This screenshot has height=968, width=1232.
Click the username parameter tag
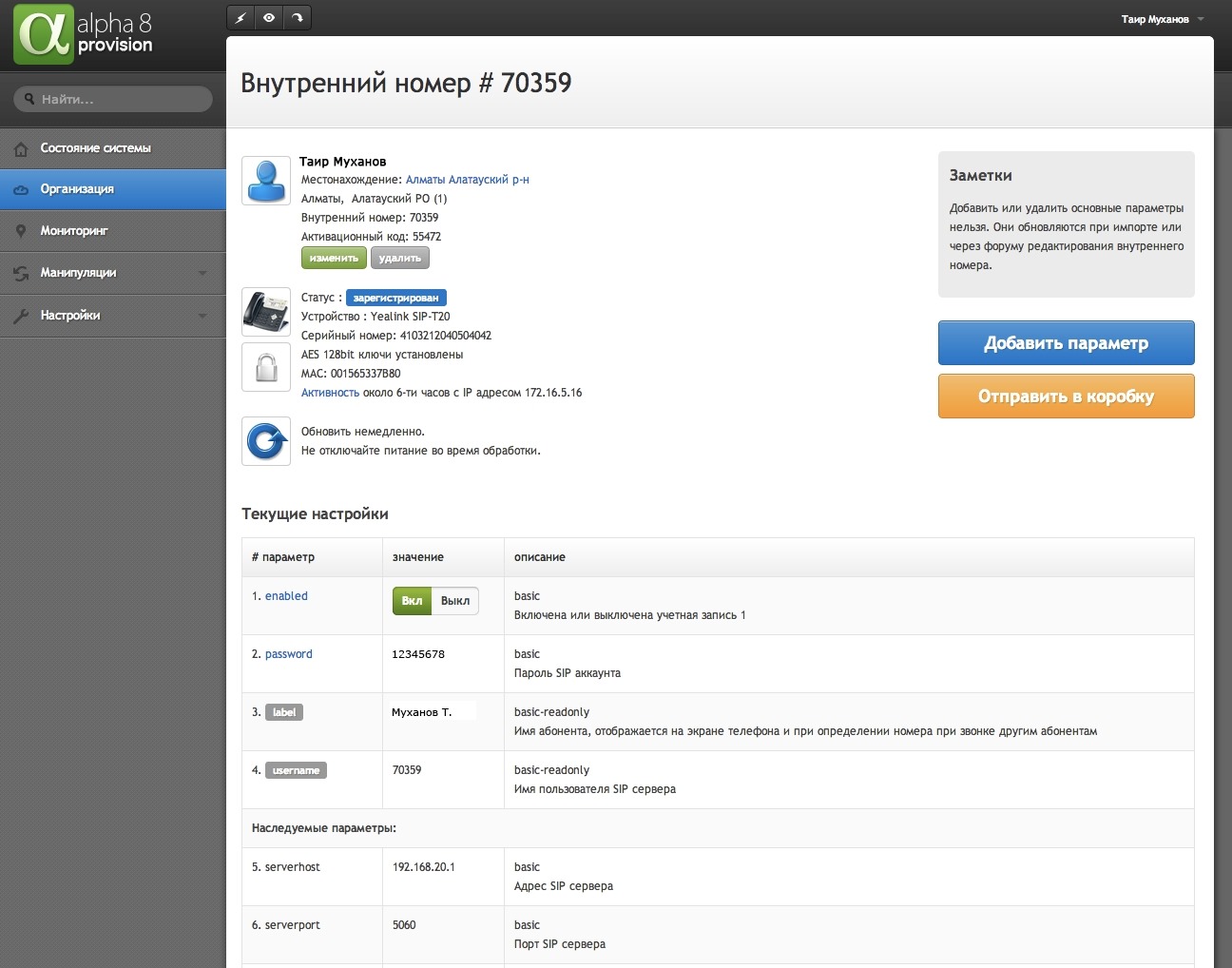click(296, 770)
